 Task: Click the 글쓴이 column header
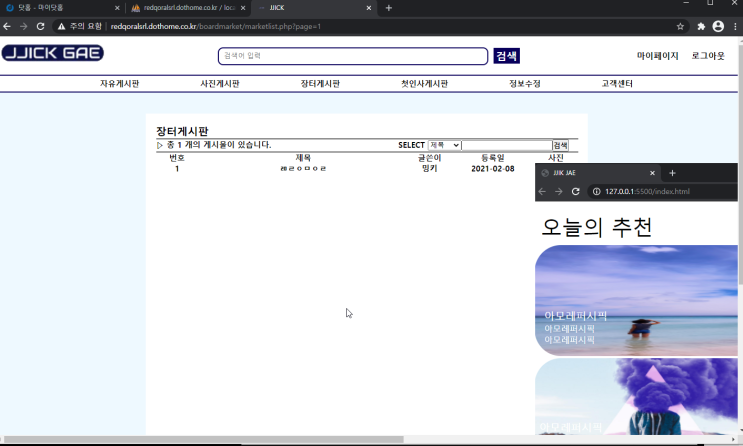[429, 158]
